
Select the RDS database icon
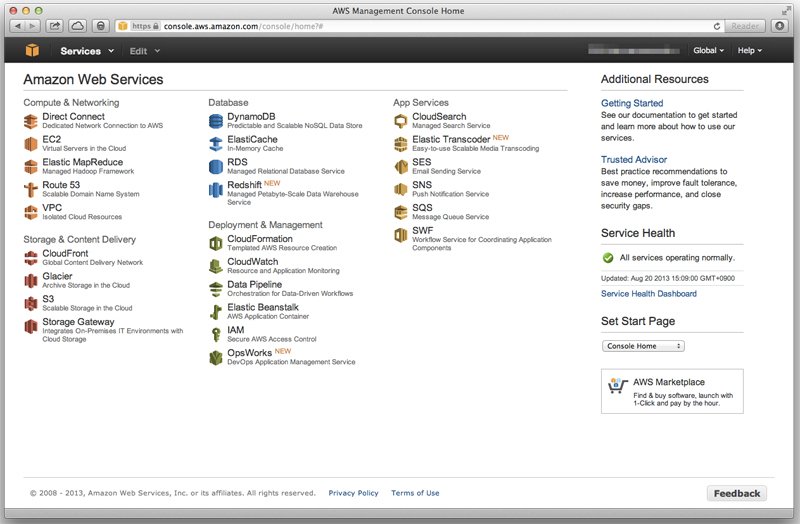click(216, 167)
